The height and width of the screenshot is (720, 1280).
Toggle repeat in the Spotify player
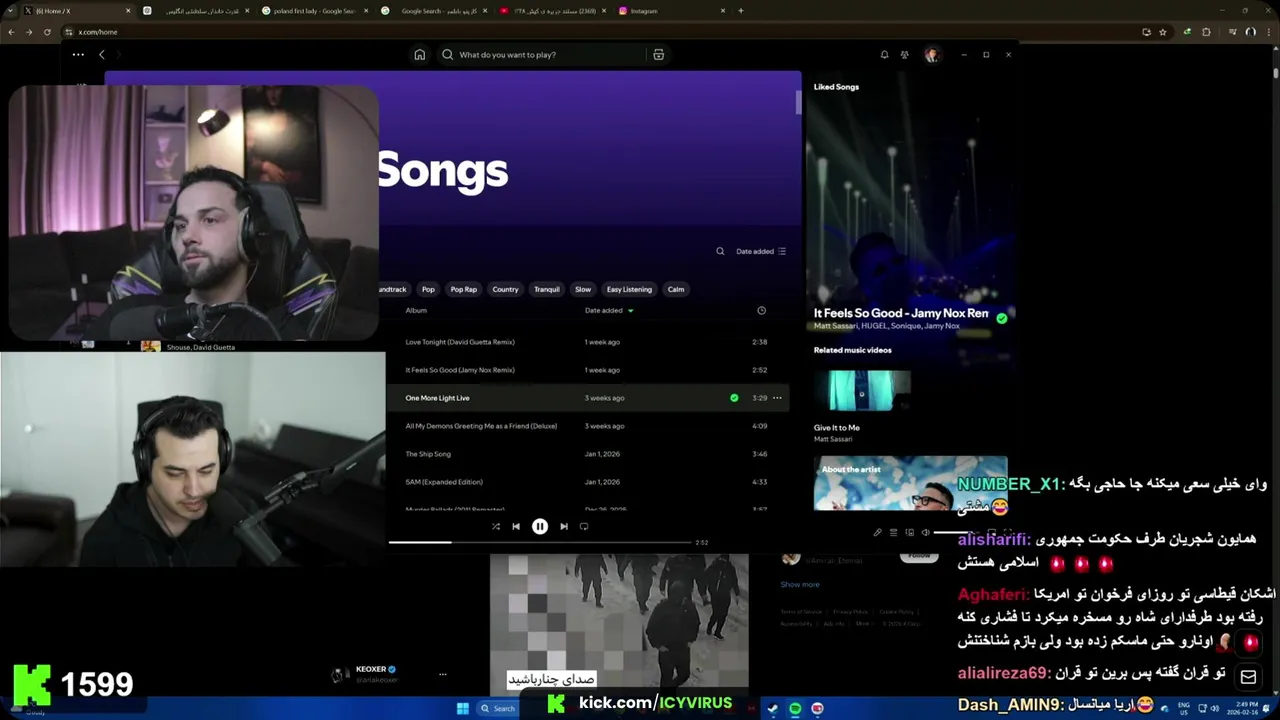(x=584, y=526)
